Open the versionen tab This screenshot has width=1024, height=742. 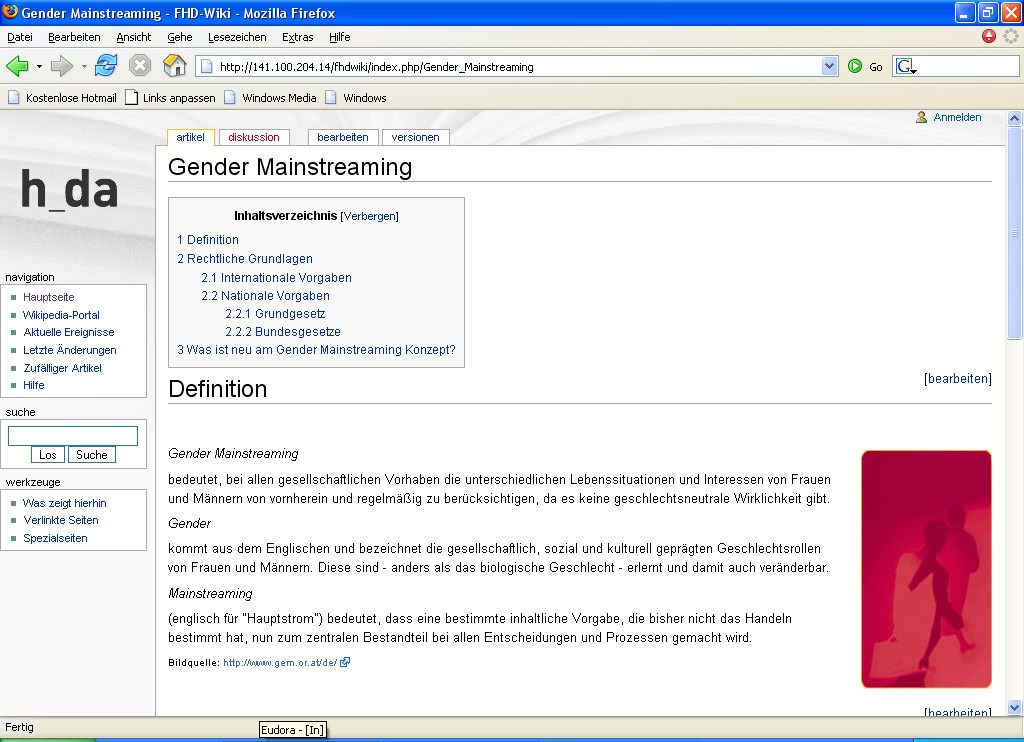(x=415, y=137)
